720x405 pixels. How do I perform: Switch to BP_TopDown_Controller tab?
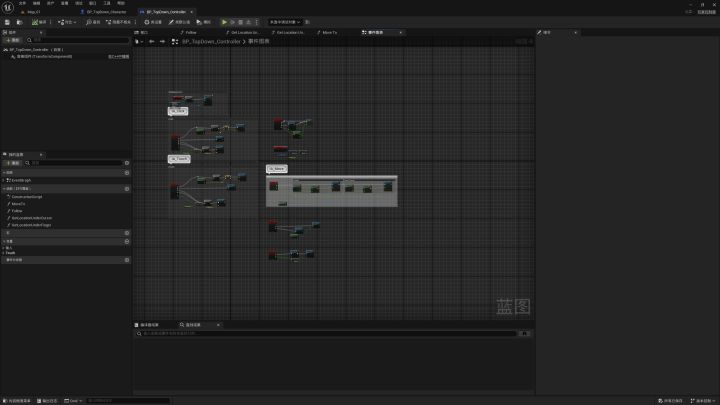click(165, 12)
